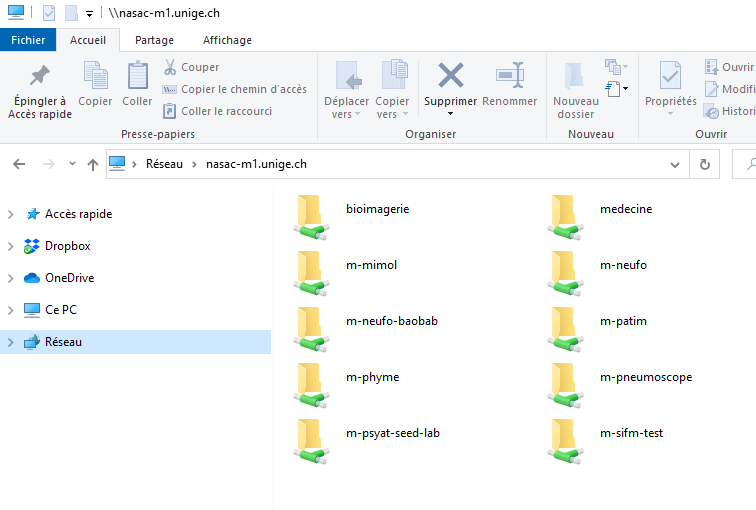The width and height of the screenshot is (756, 510).
Task: Click the Couper scissors icon
Action: 170,67
